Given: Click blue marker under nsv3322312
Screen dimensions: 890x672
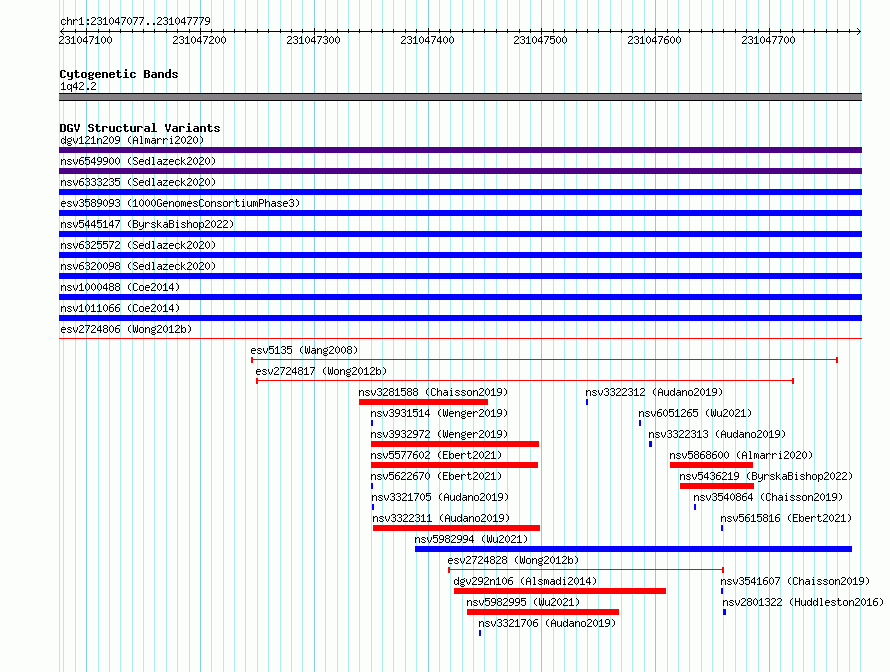Looking at the screenshot, I should coord(587,402).
